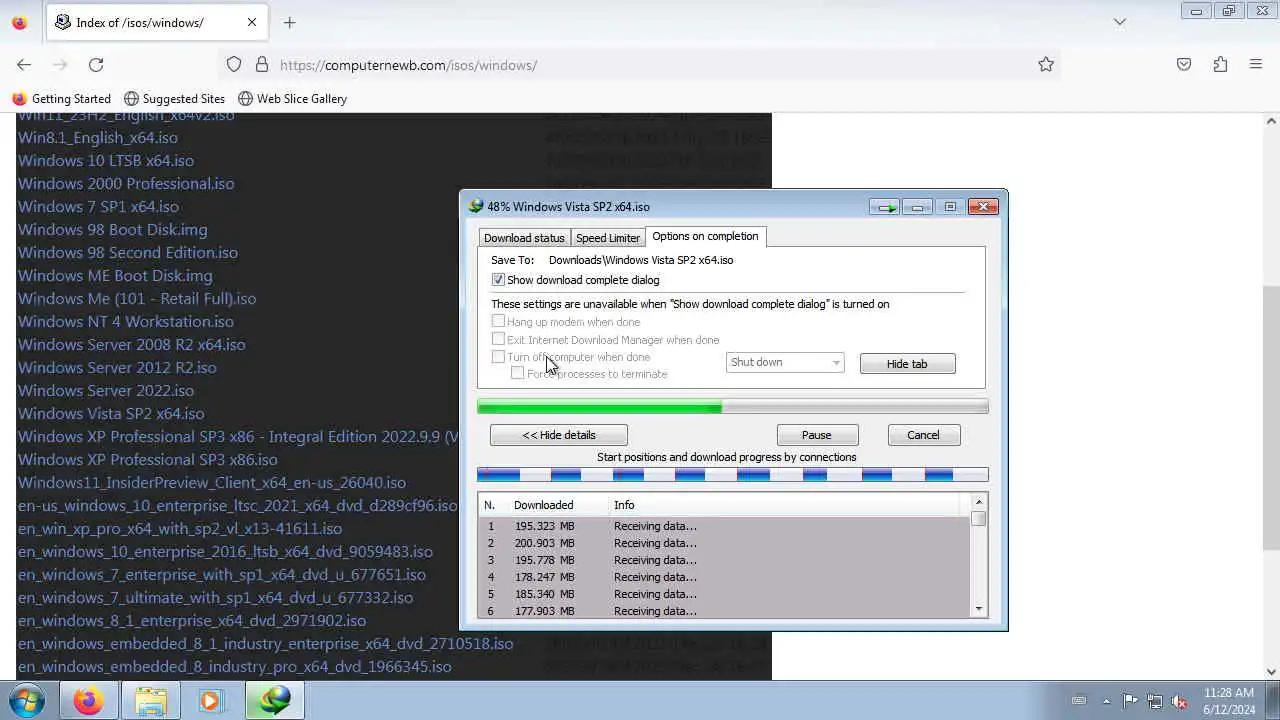The height and width of the screenshot is (720, 1280).
Task: Select connection row 4 with 178.247 MB
Action: tap(724, 577)
